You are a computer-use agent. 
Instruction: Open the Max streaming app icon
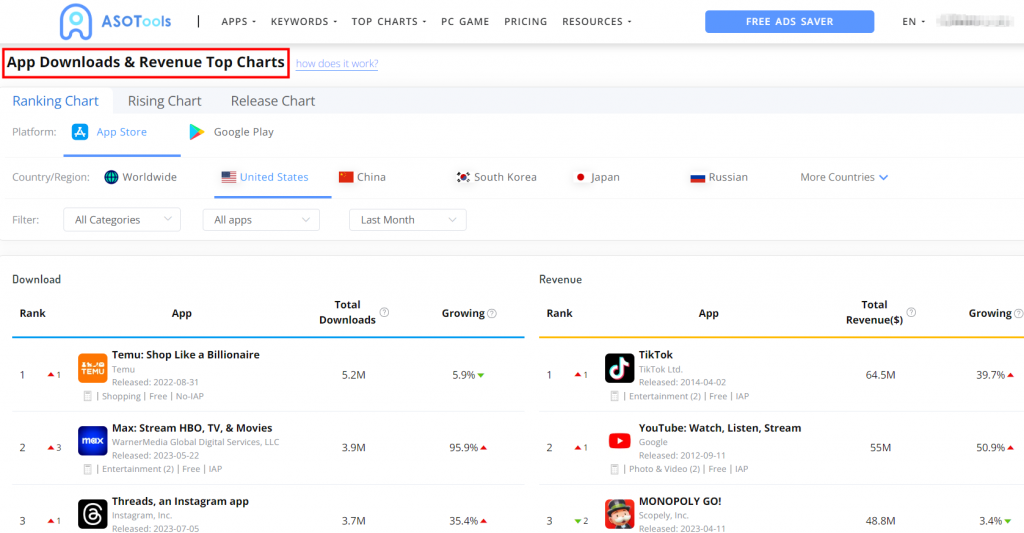click(x=92, y=441)
